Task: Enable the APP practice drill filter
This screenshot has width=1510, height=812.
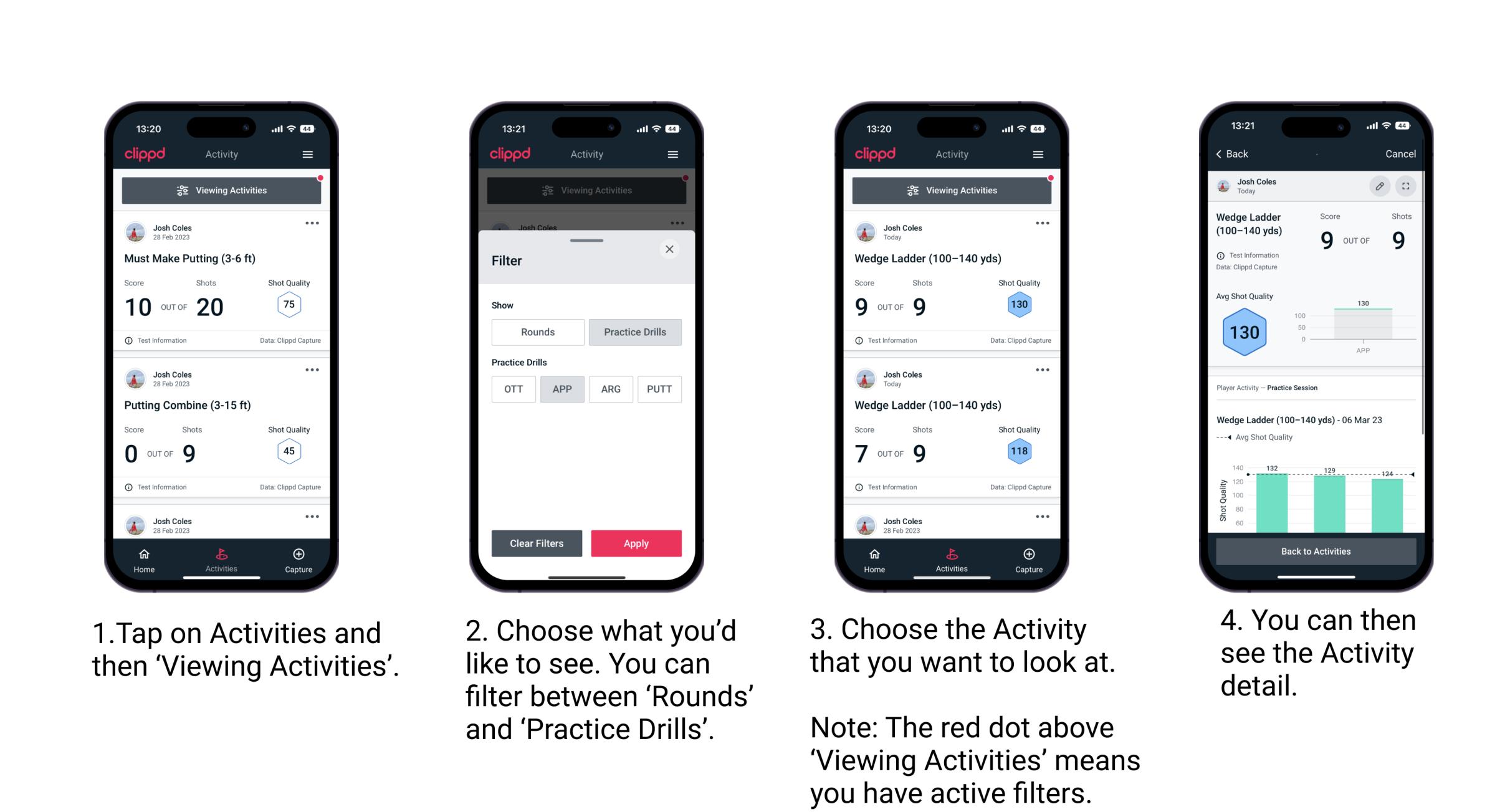Action: click(561, 388)
